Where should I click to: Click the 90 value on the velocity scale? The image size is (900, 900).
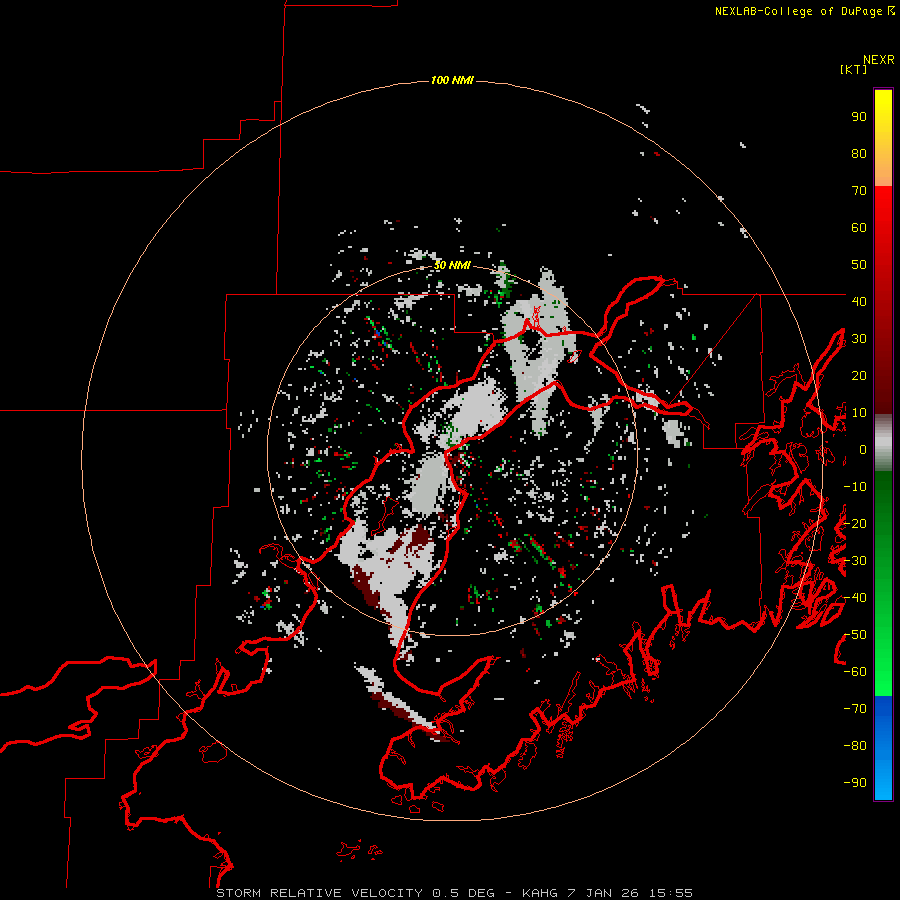coord(859,117)
